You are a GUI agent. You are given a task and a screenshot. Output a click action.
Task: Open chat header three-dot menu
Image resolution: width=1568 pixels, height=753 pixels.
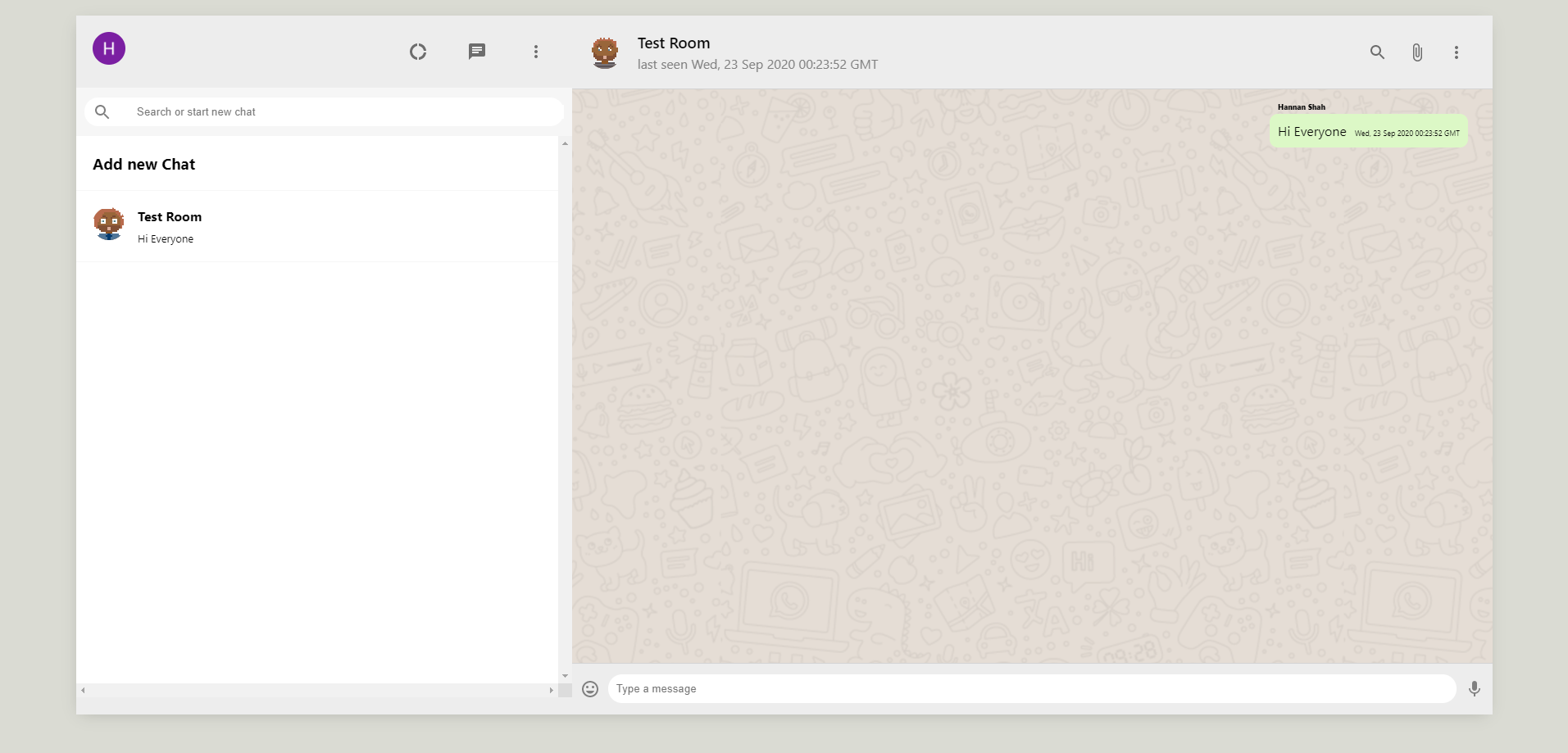(1456, 52)
